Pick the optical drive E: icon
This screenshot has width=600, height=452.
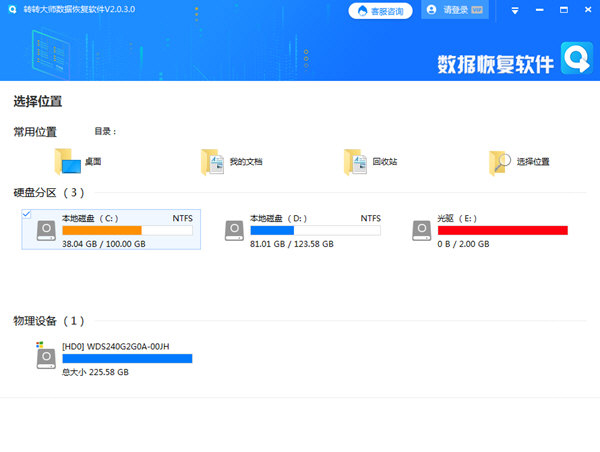[x=423, y=230]
